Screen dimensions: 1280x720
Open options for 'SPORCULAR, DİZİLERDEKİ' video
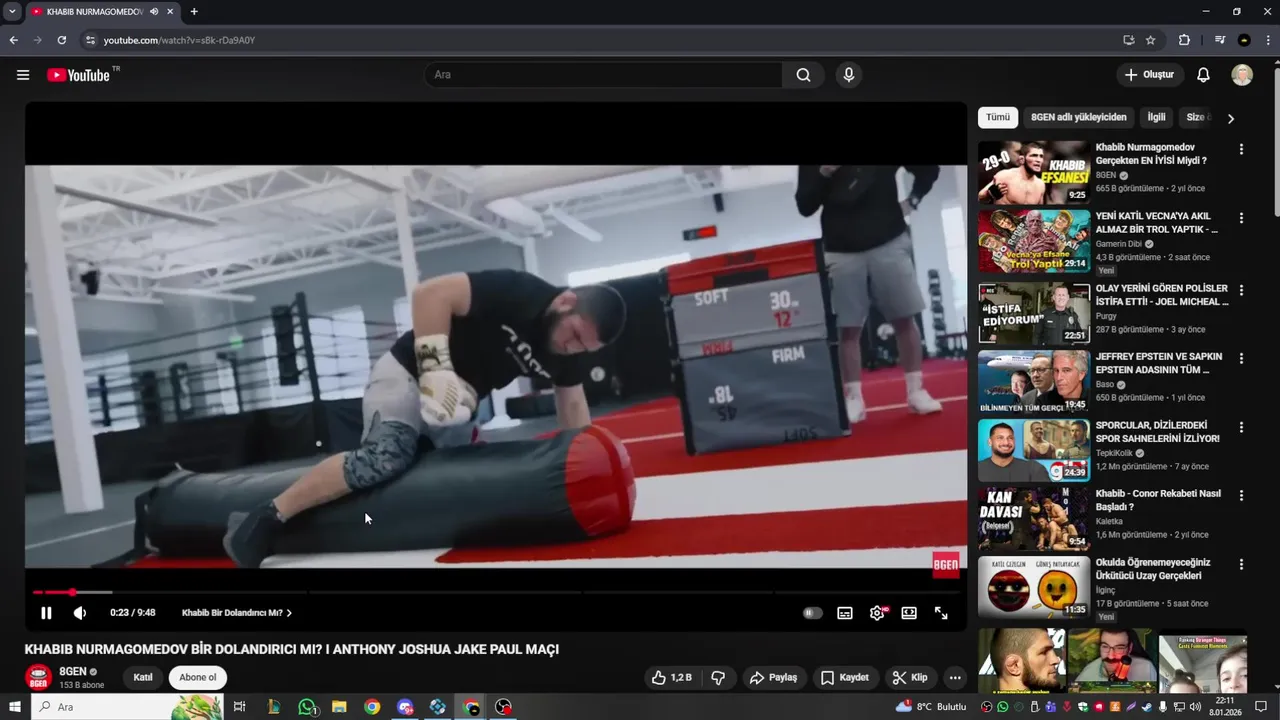(1241, 427)
